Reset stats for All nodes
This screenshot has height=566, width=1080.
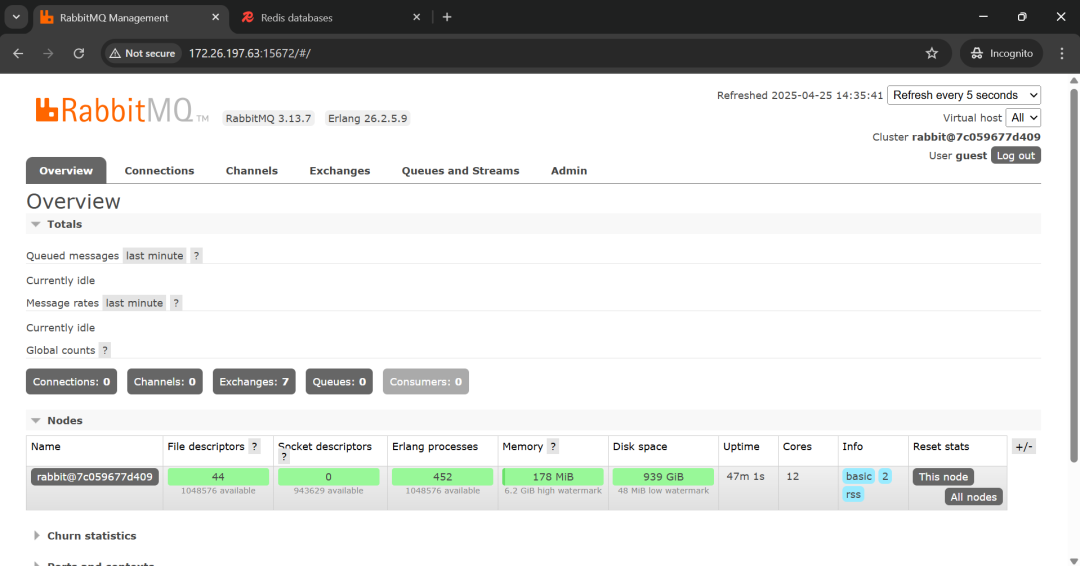point(973,497)
